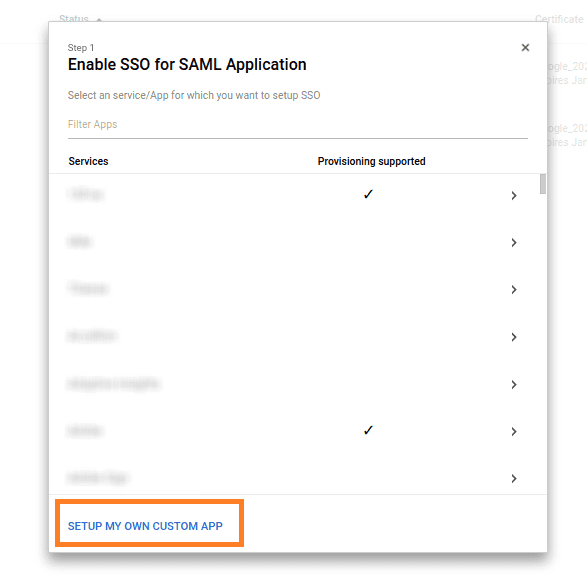Expand the third service row's chevron arrow
The width and height of the screenshot is (587, 584).
tap(514, 289)
